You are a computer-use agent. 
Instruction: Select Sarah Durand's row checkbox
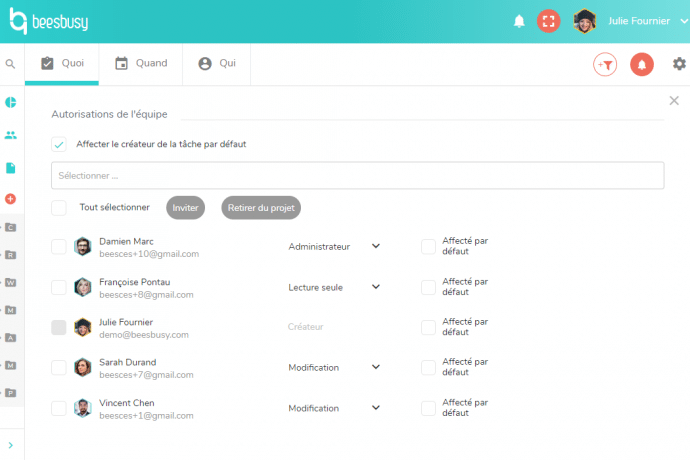59,368
